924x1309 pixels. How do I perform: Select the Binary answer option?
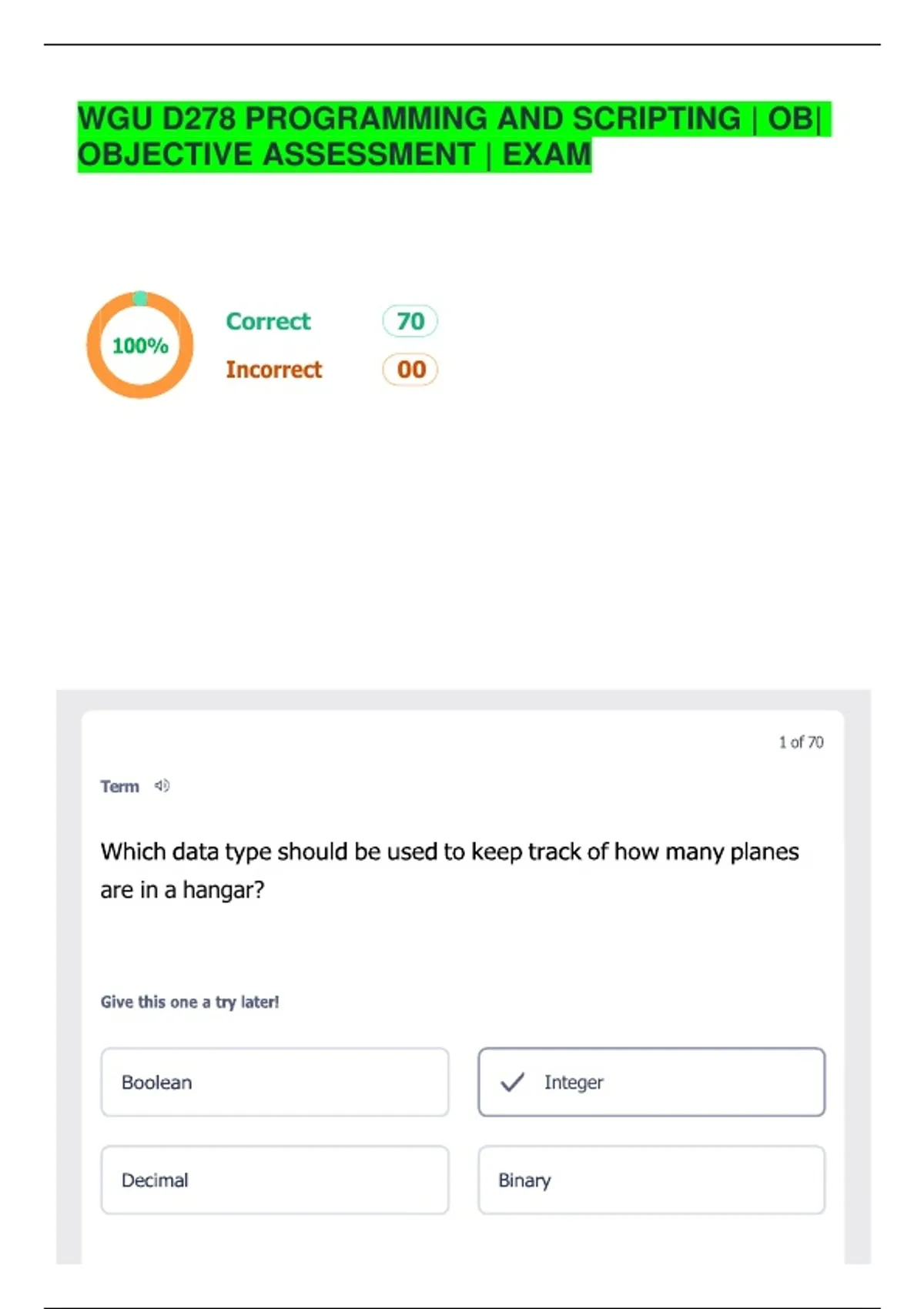point(651,1180)
